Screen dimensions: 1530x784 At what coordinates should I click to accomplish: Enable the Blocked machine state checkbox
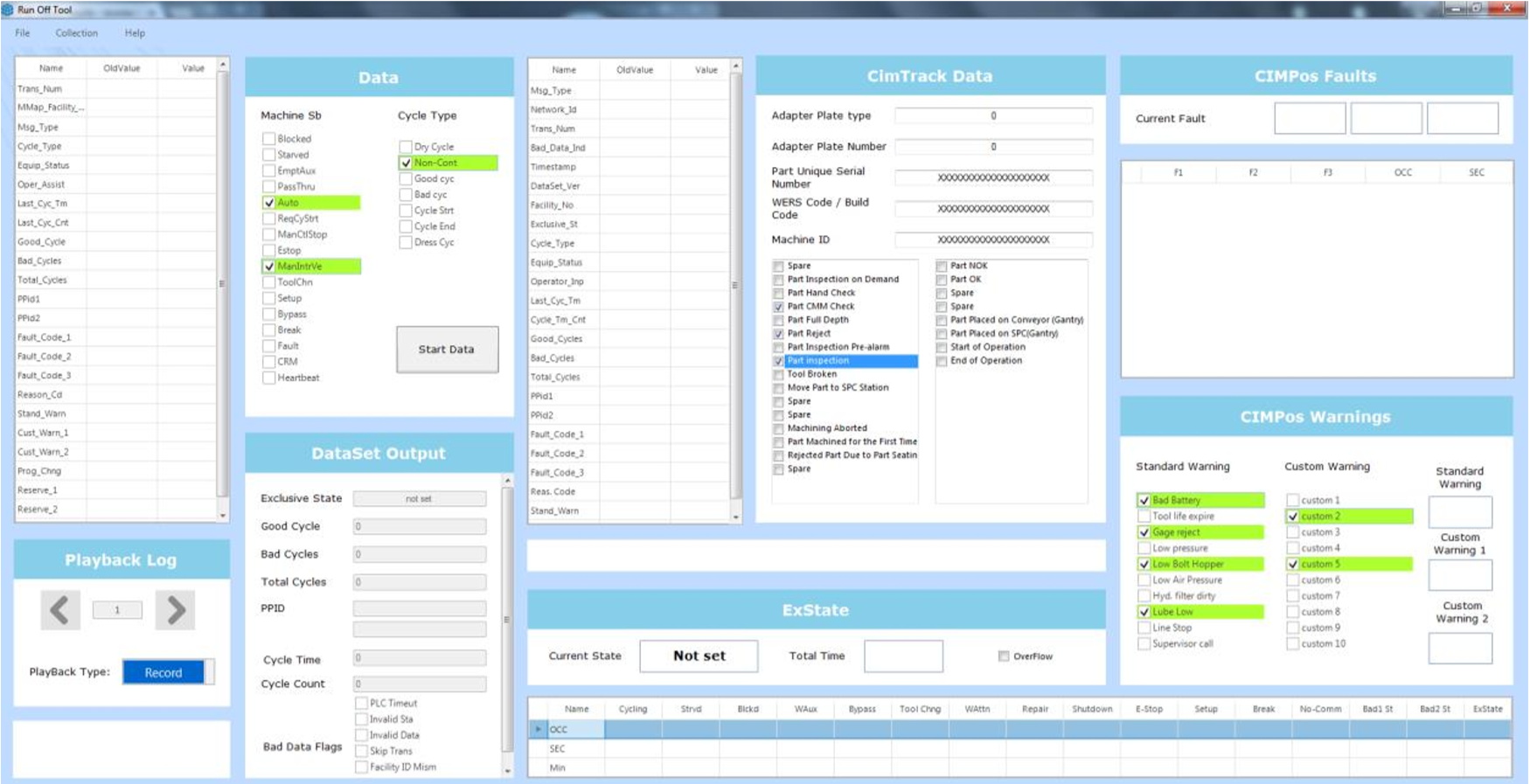click(269, 139)
